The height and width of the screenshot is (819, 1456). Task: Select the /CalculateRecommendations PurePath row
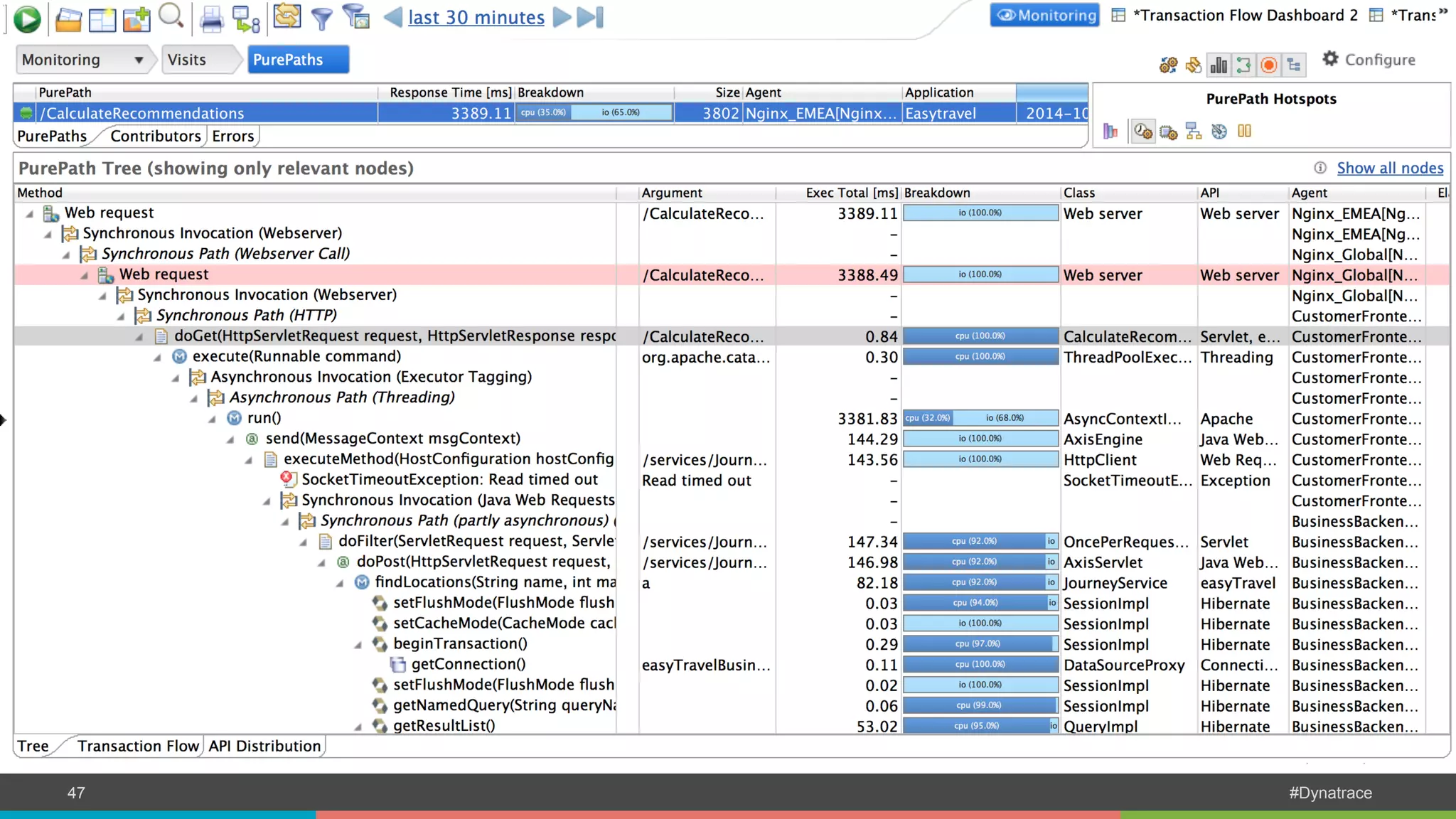[551, 113]
